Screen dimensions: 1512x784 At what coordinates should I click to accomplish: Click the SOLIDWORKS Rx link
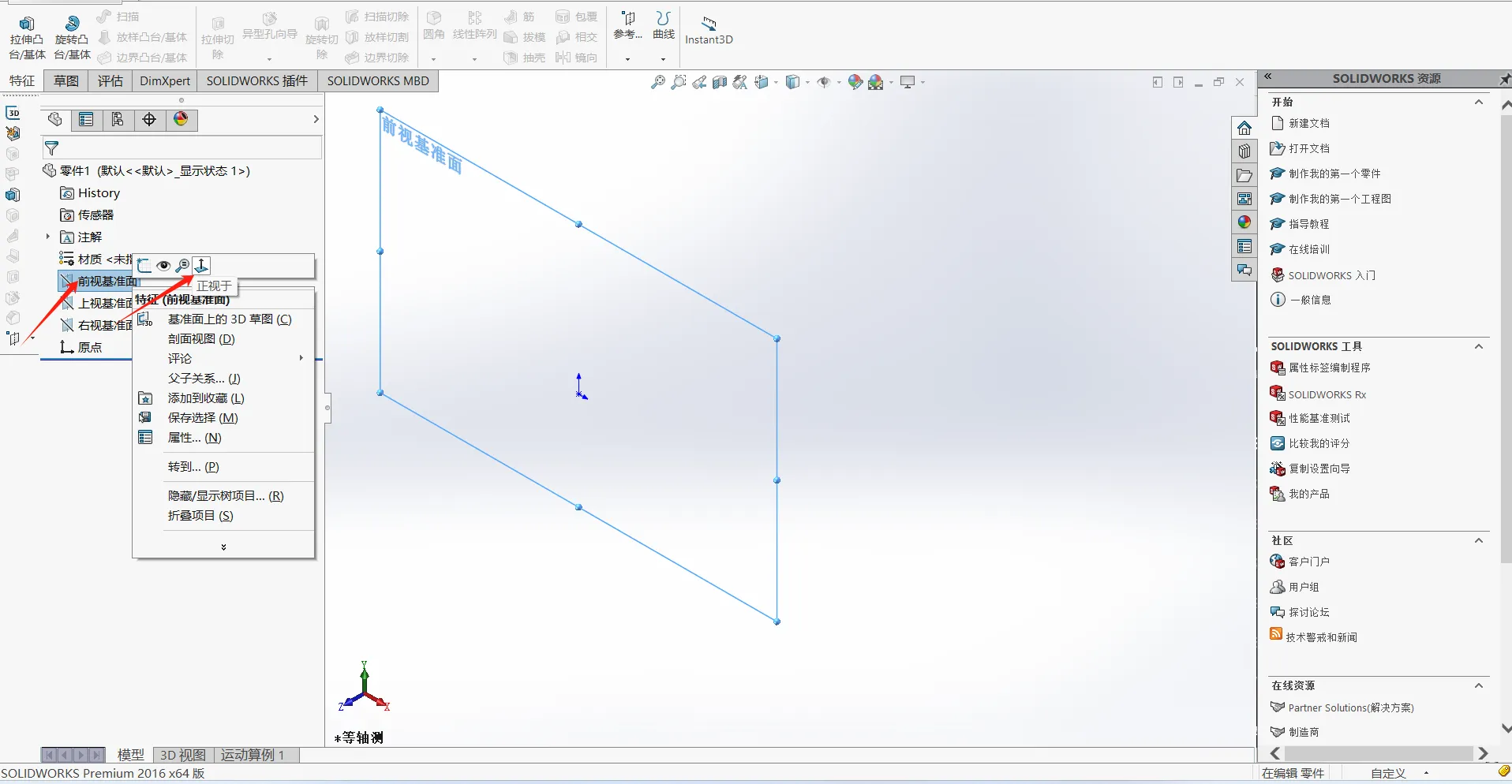coord(1327,394)
